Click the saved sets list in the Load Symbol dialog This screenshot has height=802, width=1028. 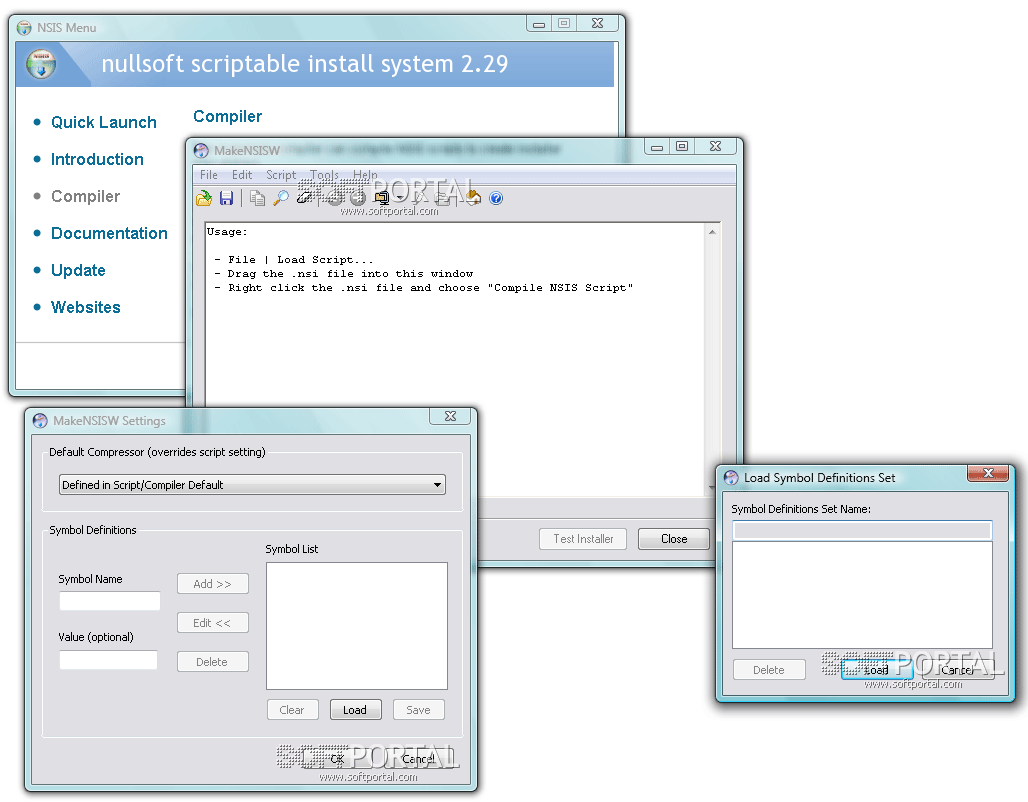(x=862, y=594)
